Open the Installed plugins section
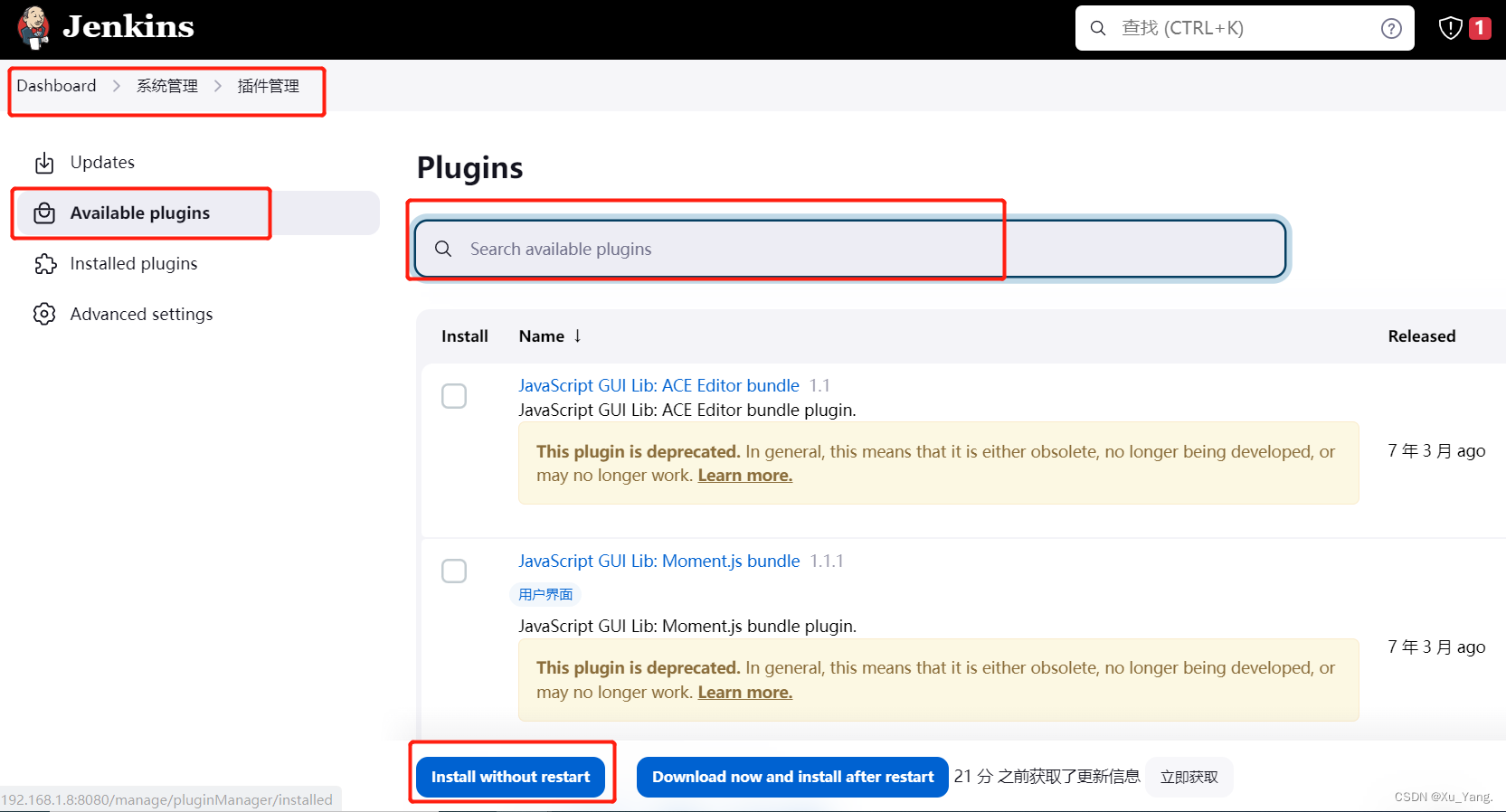 pyautogui.click(x=134, y=264)
